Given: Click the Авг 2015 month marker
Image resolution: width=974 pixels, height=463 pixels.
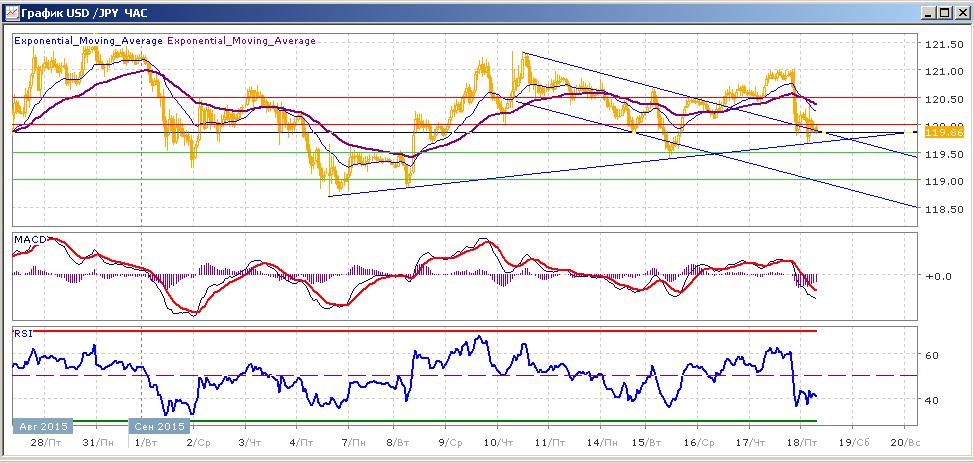Looking at the screenshot, I should pyautogui.click(x=43, y=427).
